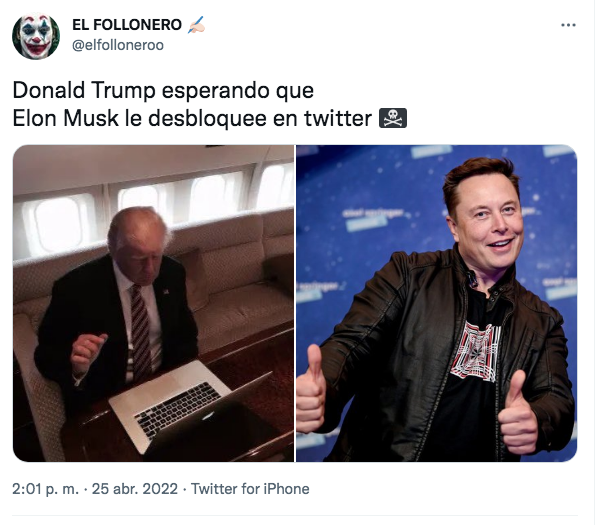Screen dimensions: 601x525
Task: Visit the @elfolloneroo handle link
Action: pyautogui.click(x=118, y=44)
